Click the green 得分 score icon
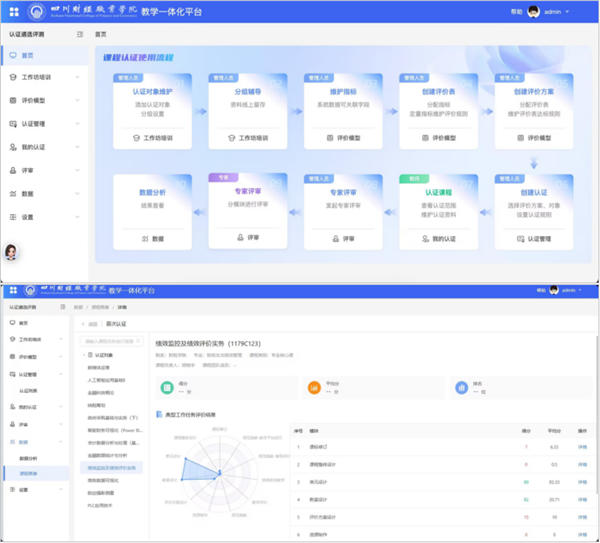The height and width of the screenshot is (543, 600). [x=165, y=386]
